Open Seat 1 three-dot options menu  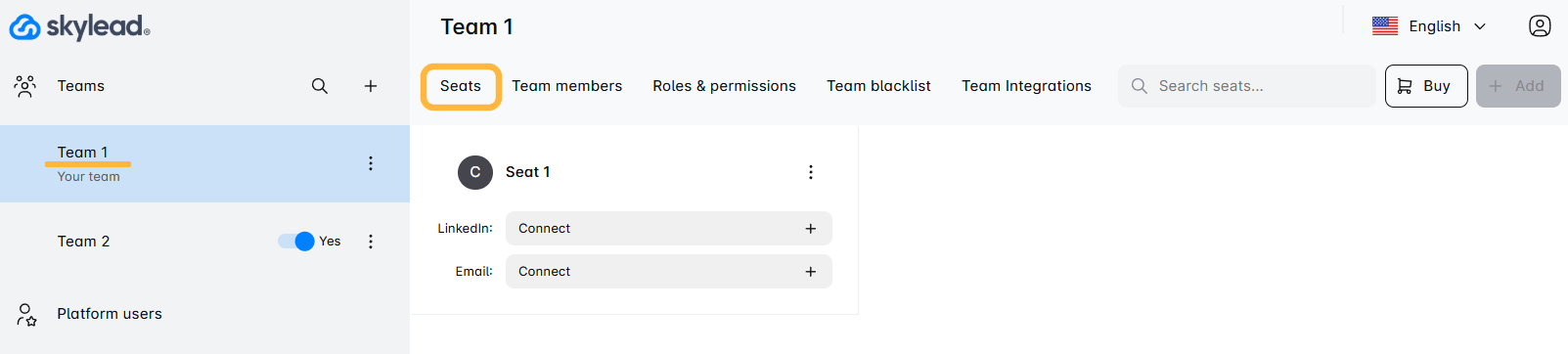(x=811, y=172)
